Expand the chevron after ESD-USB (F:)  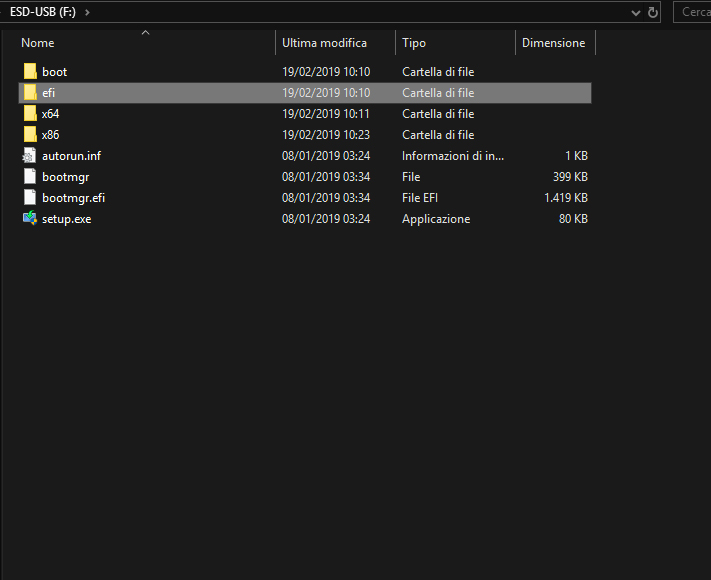point(87,12)
